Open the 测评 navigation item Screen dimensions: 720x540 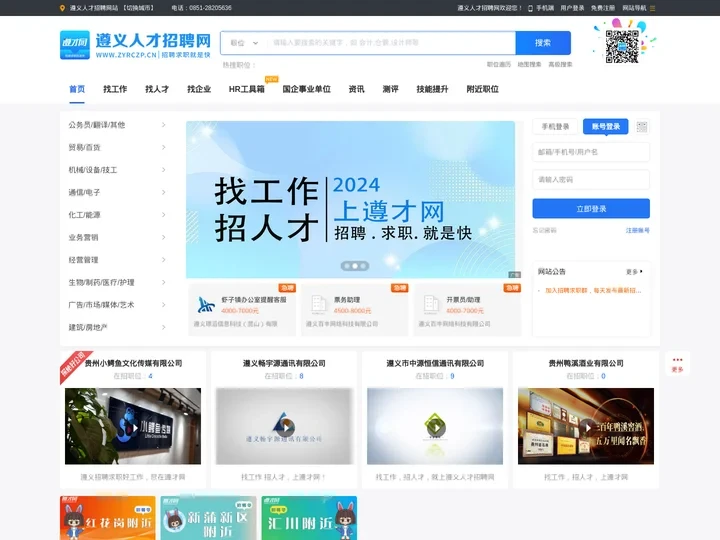click(x=390, y=89)
